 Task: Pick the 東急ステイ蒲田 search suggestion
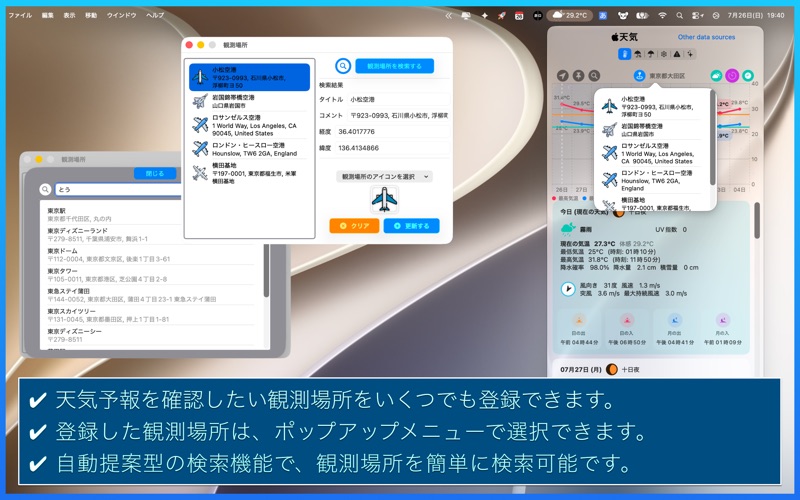coord(151,295)
